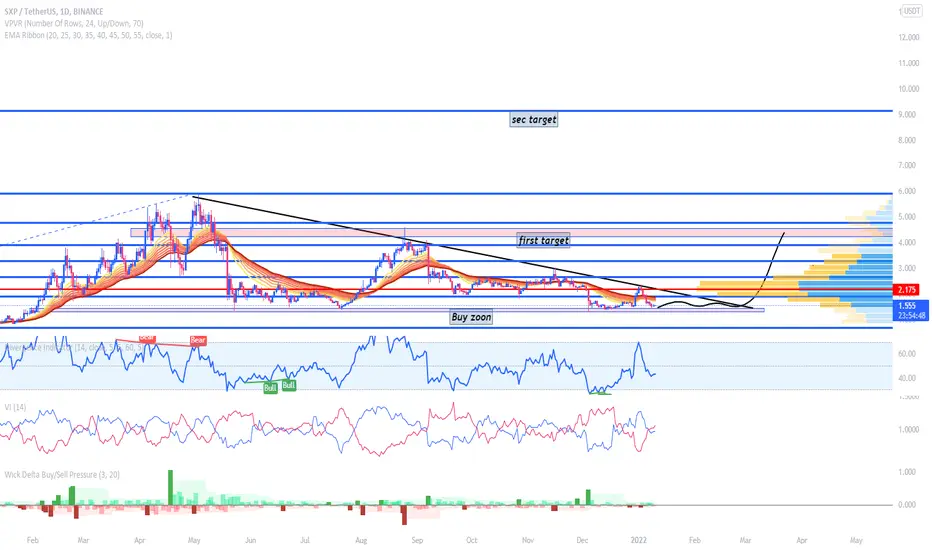Click the 1.0000 VI scale value

(x=908, y=429)
